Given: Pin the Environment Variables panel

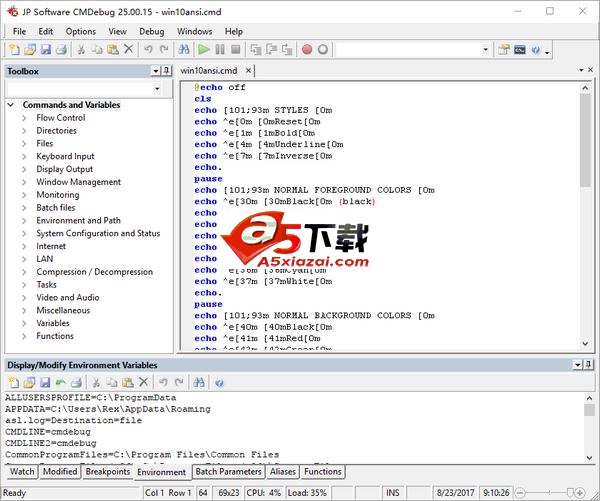Looking at the screenshot, I should coord(589,365).
